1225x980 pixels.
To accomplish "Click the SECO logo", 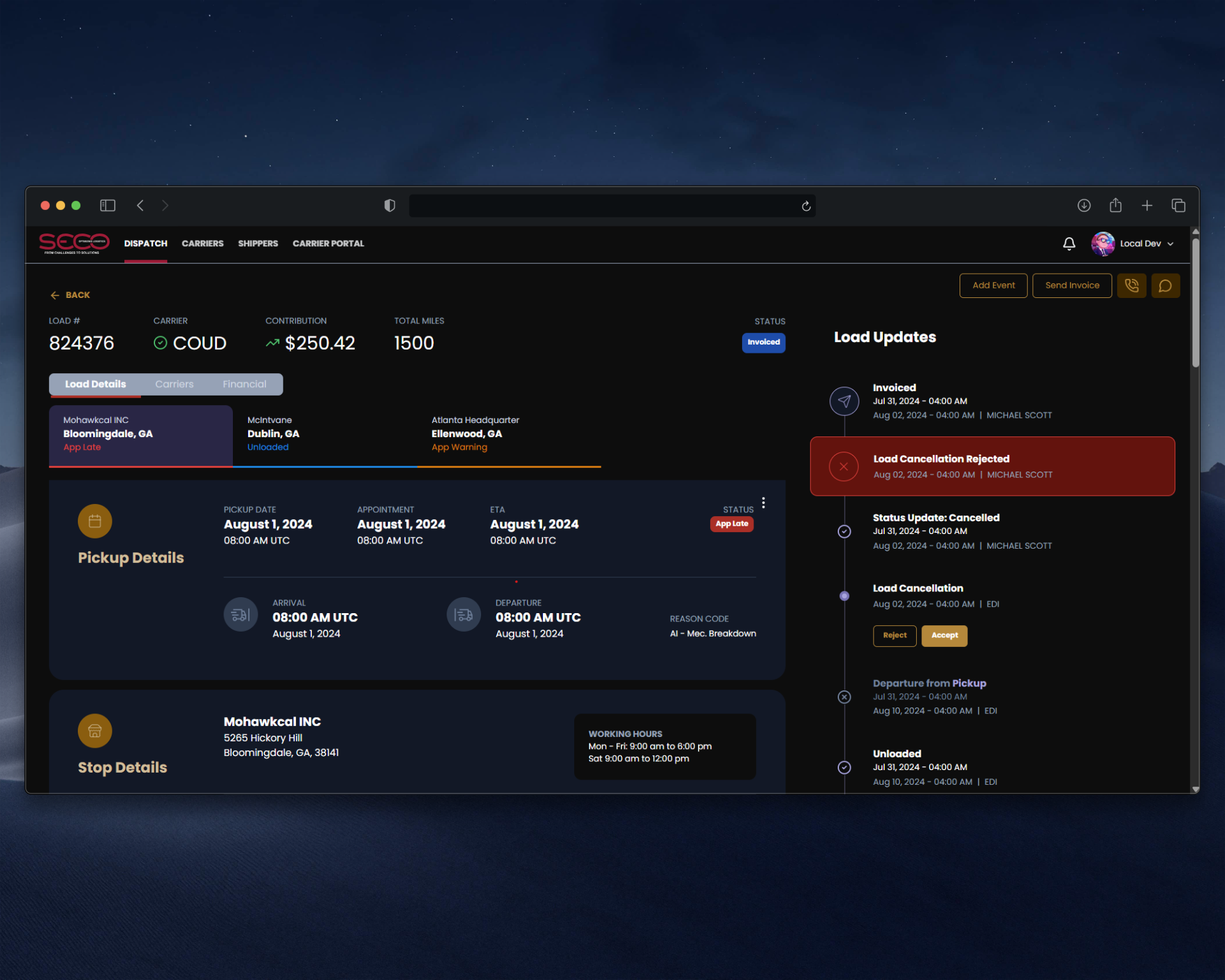I will click(x=74, y=243).
